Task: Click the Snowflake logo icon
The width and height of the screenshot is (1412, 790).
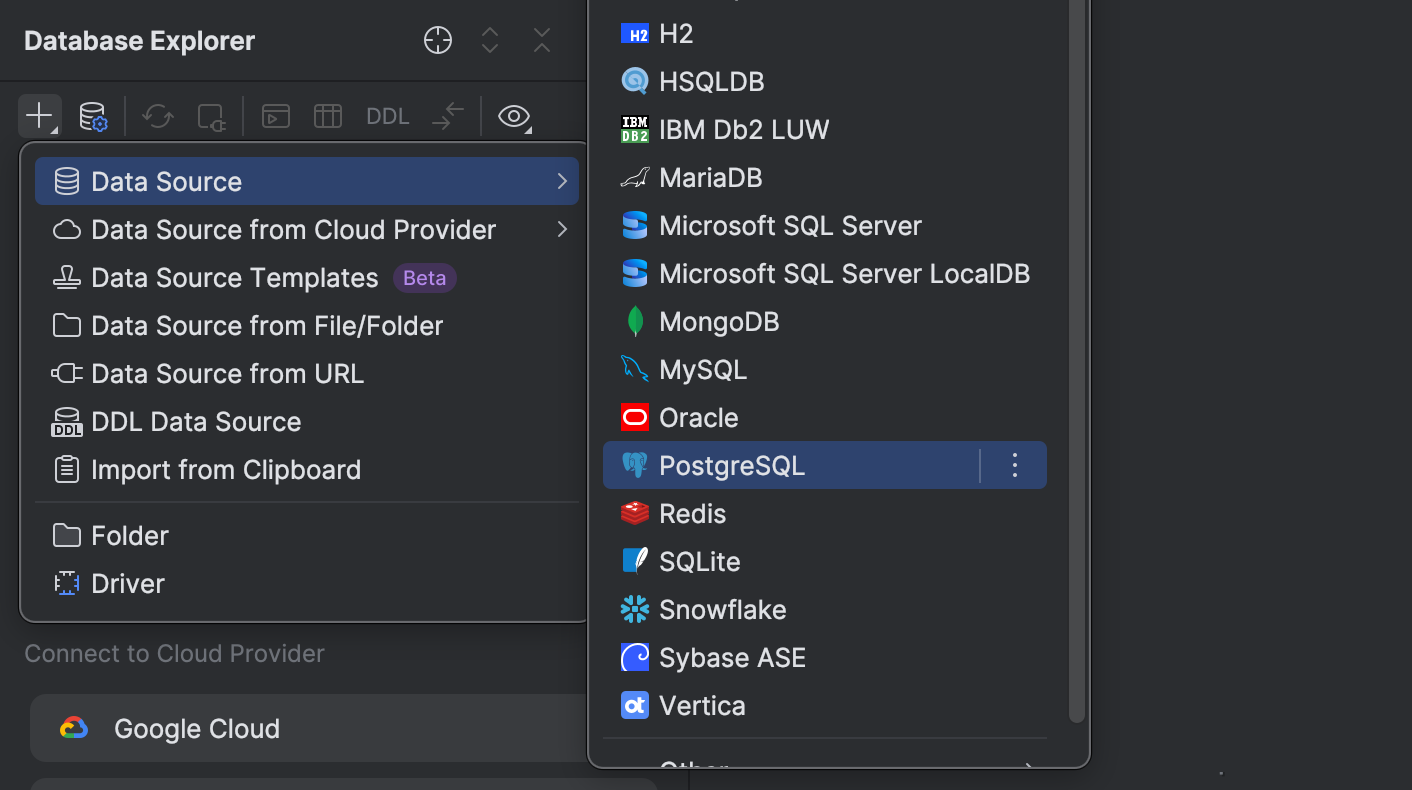Action: (635, 609)
